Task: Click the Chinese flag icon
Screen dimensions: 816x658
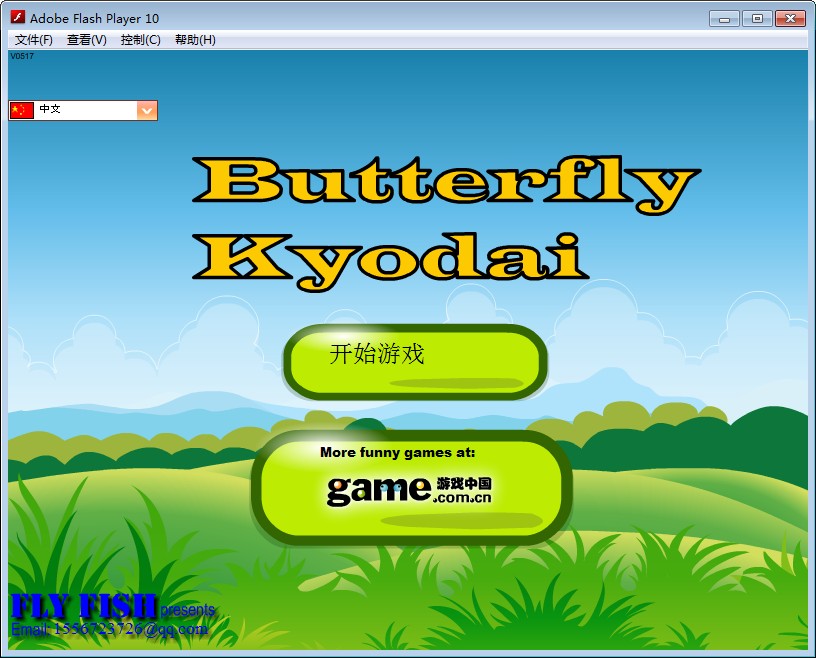Action: point(22,110)
